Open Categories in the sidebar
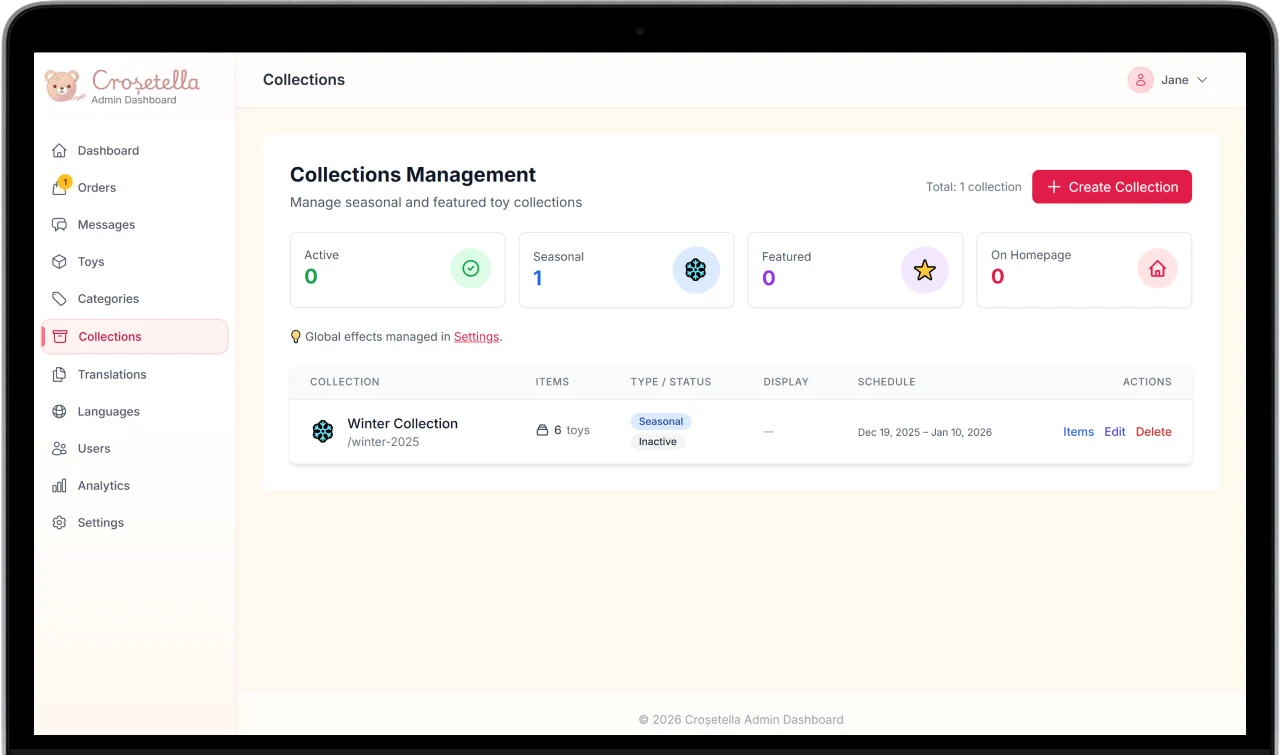Screen dimensions: 1280x755 (x=134, y=299)
